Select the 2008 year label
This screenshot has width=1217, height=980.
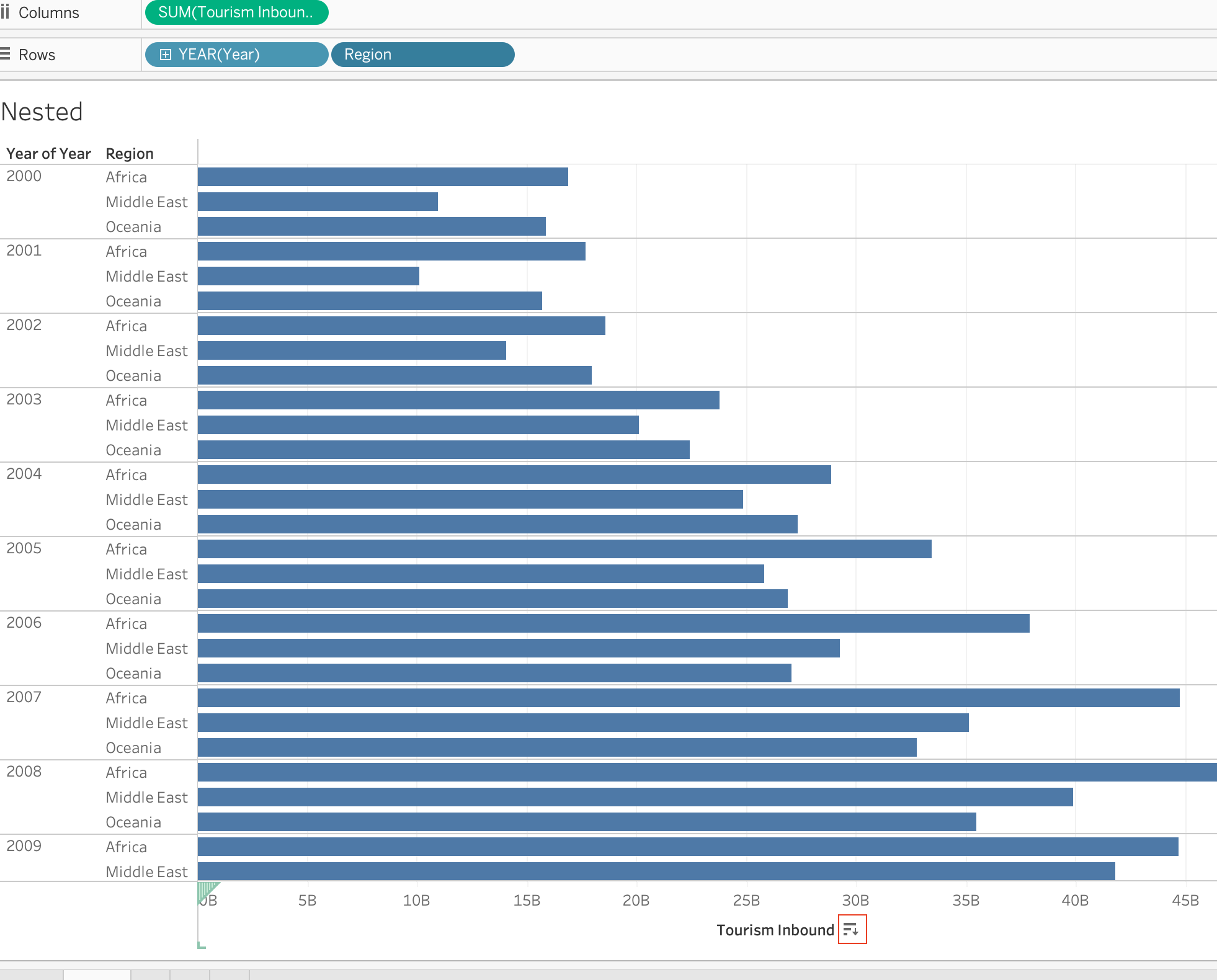pos(24,772)
